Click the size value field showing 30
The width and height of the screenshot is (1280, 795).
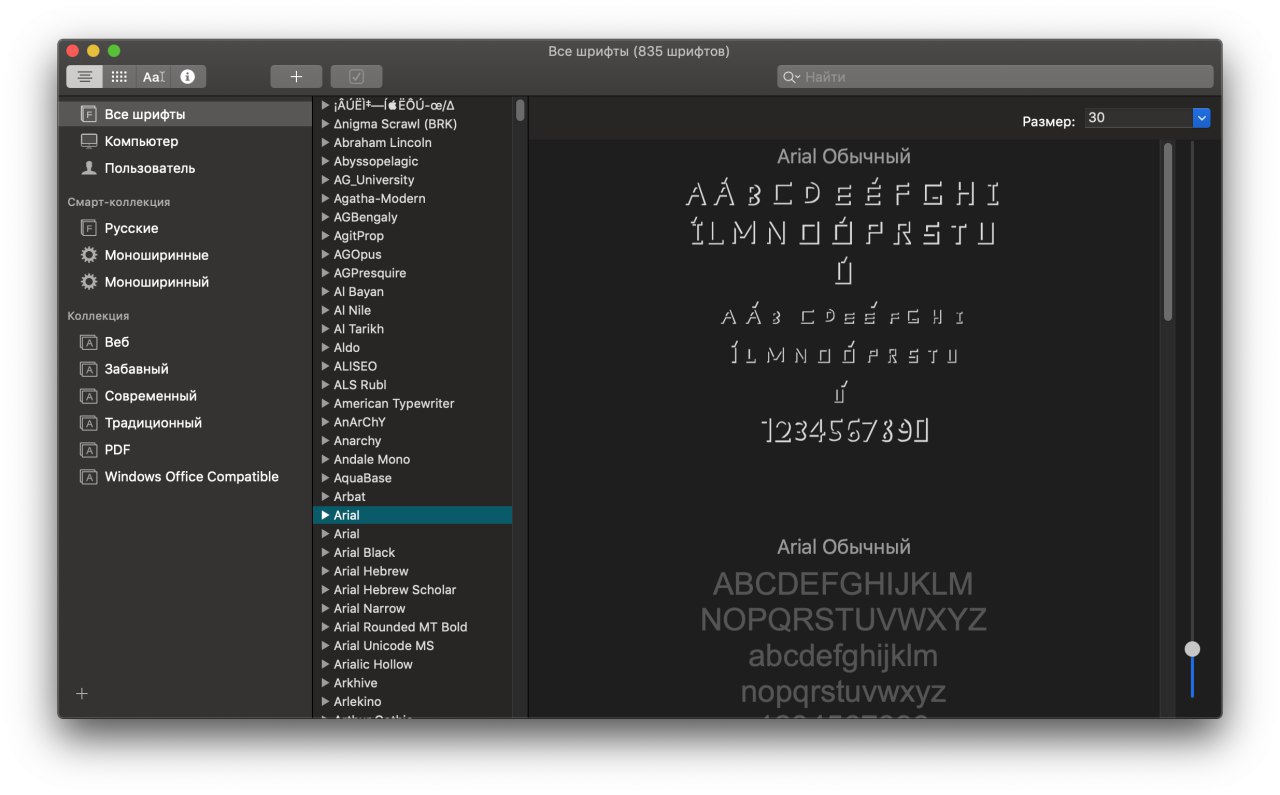click(x=1139, y=118)
